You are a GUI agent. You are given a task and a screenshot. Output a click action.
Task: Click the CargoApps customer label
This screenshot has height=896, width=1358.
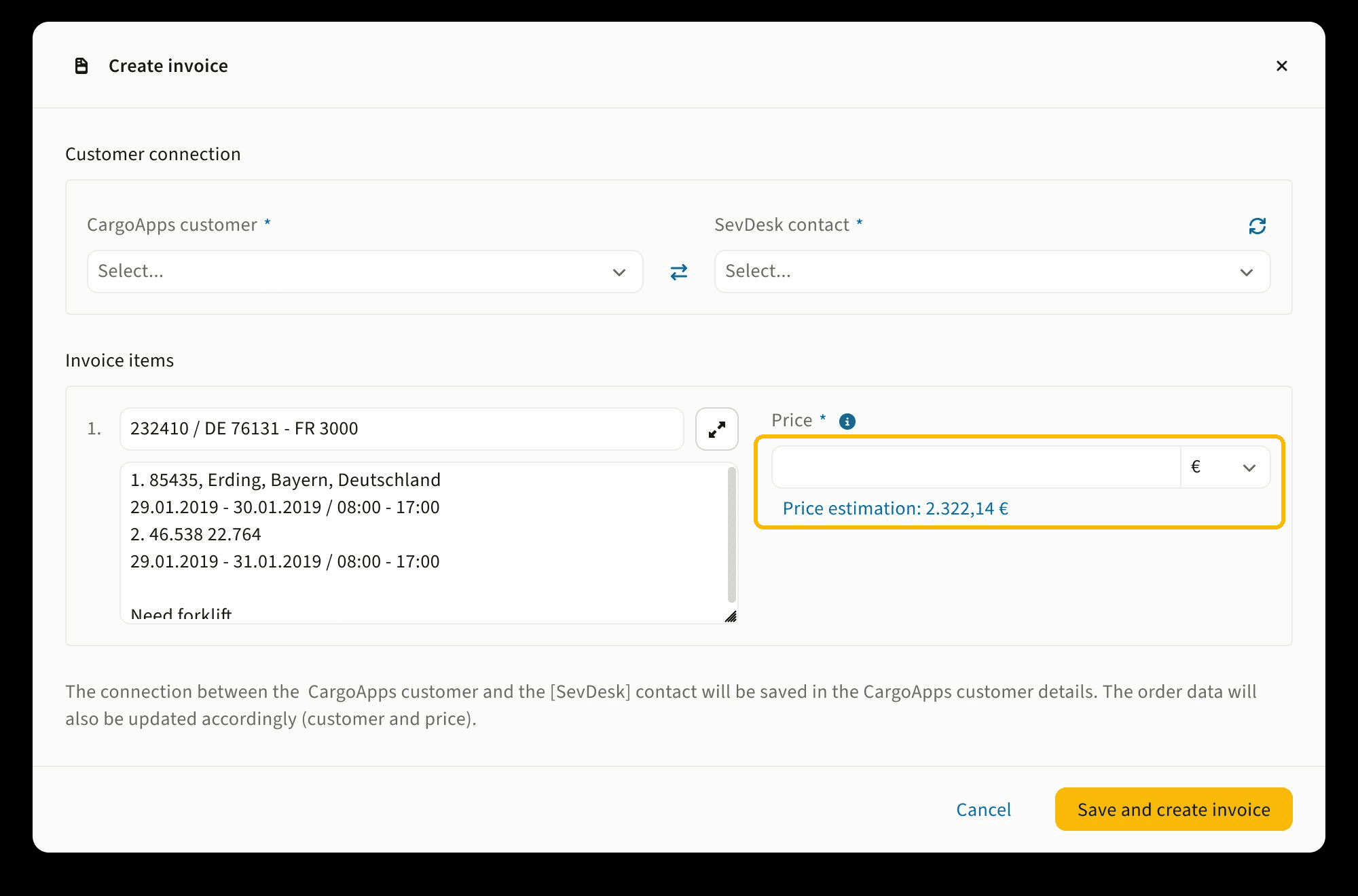tap(172, 225)
